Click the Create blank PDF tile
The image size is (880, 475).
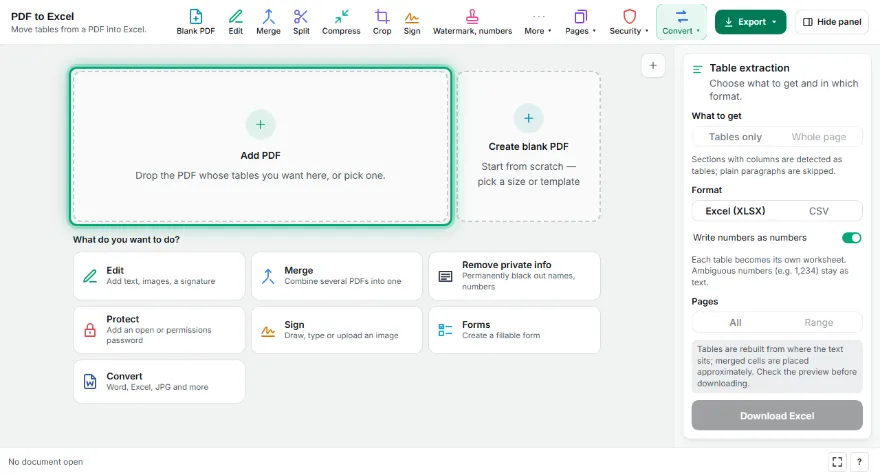[528, 146]
